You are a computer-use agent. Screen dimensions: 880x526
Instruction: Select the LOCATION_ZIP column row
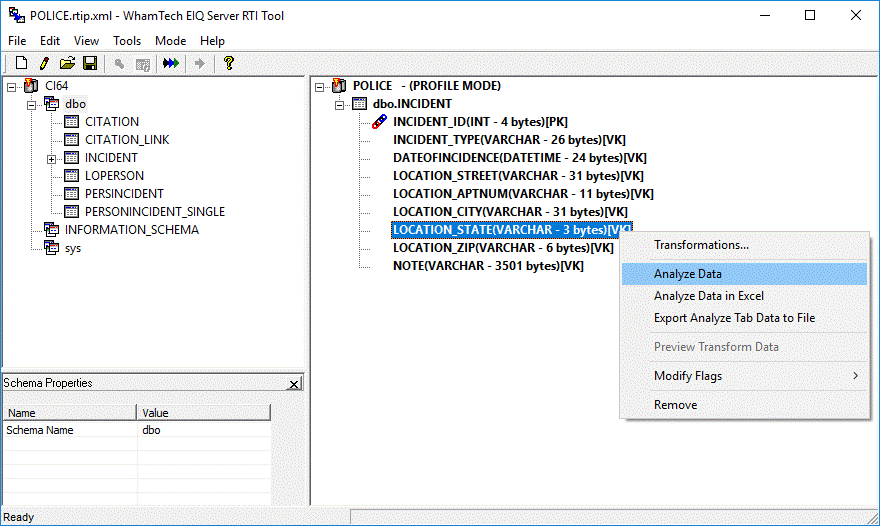click(x=503, y=248)
